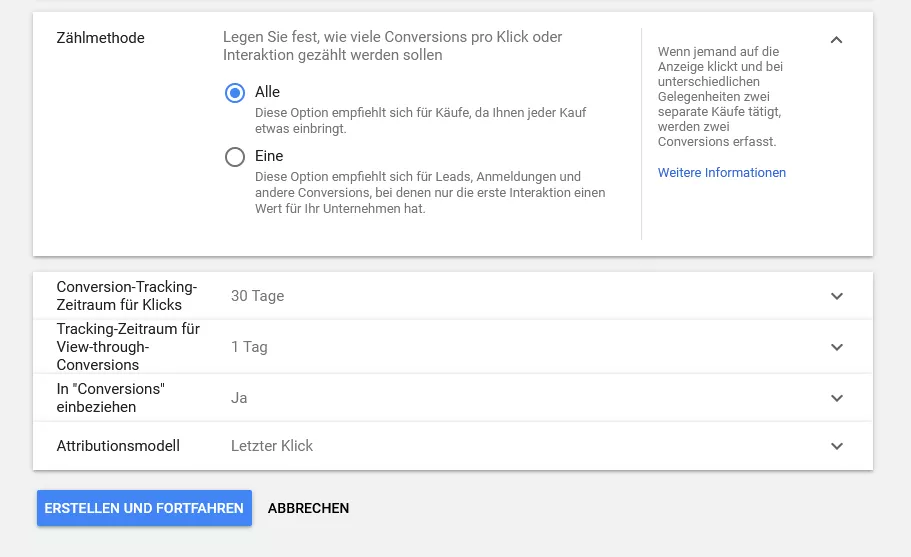Select the Alle radio button
This screenshot has height=557, width=911.
point(235,93)
